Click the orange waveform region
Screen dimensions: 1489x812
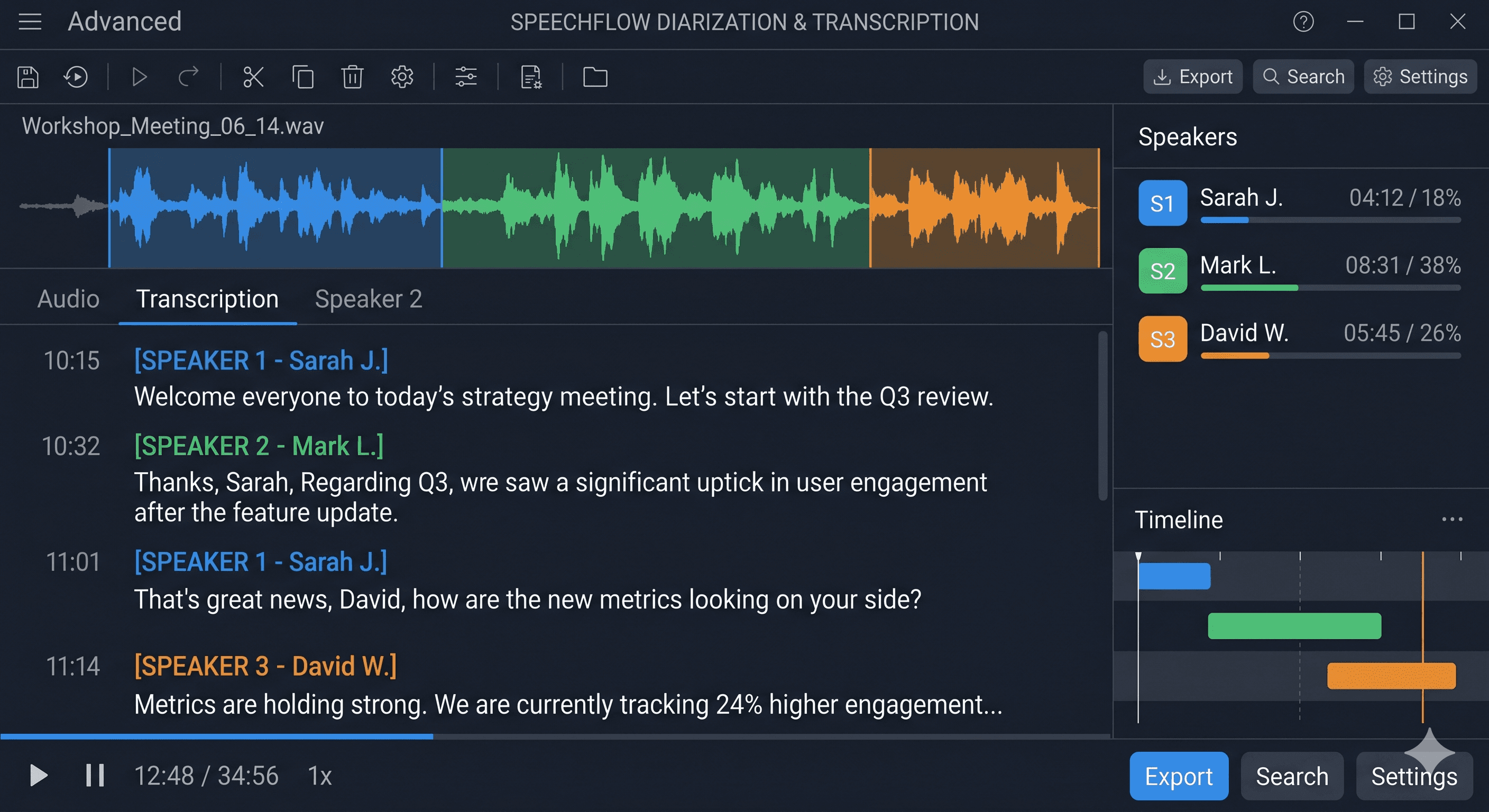(985, 207)
